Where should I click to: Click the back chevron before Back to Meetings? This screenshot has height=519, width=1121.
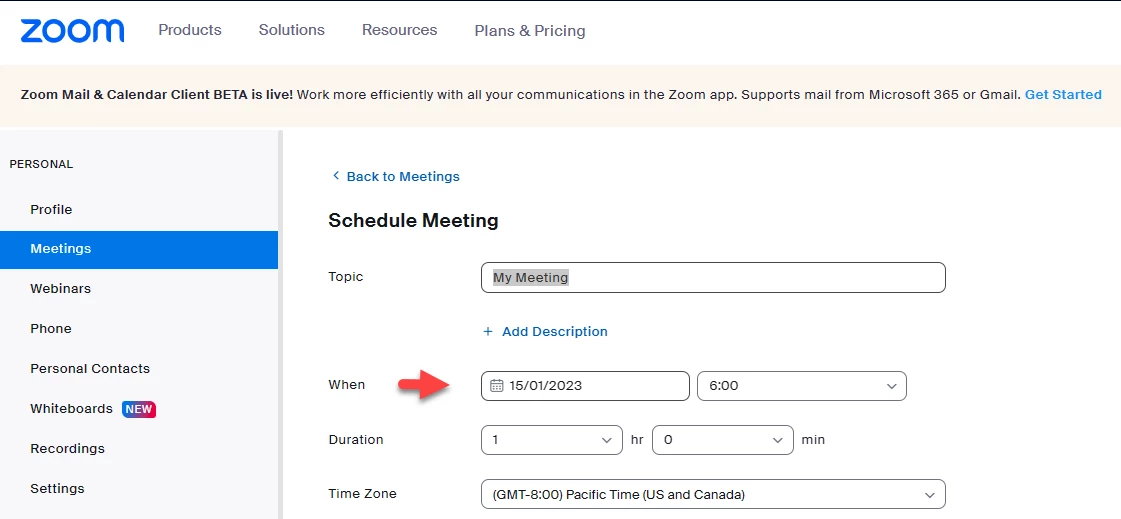click(x=336, y=176)
